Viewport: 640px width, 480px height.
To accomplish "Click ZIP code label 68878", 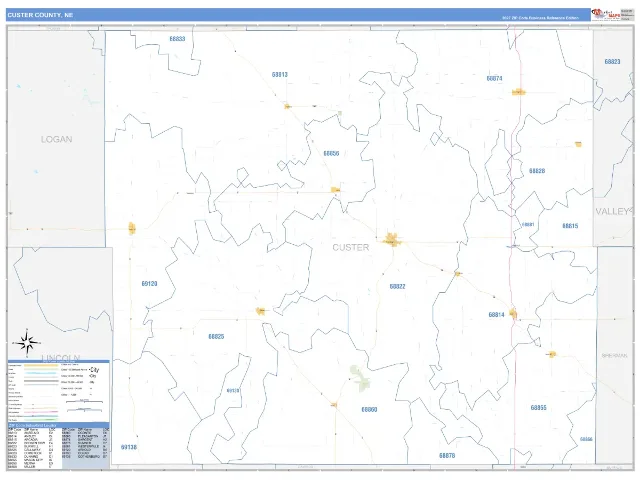I will point(447,456).
